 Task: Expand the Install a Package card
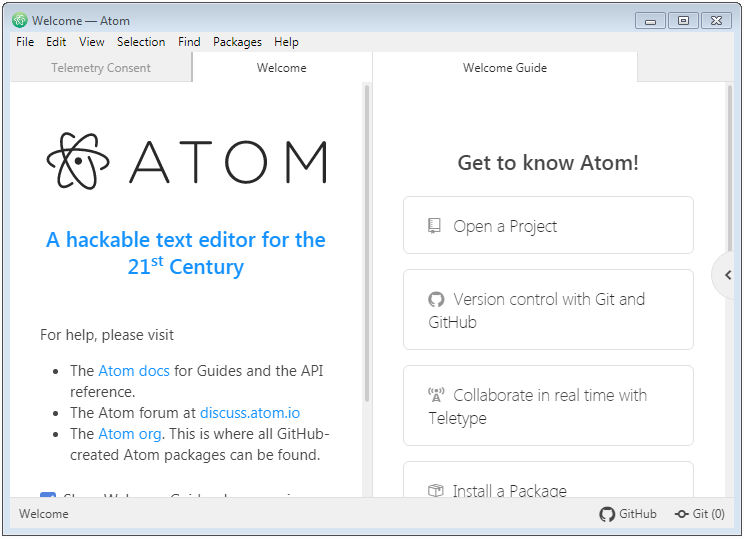tap(548, 479)
